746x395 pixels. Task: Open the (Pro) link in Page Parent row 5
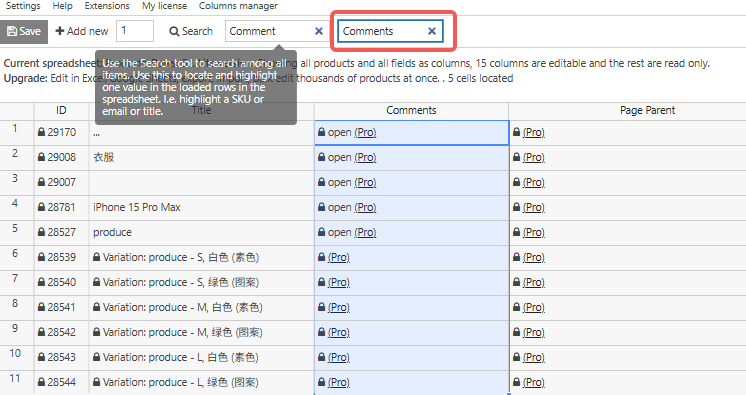click(534, 232)
